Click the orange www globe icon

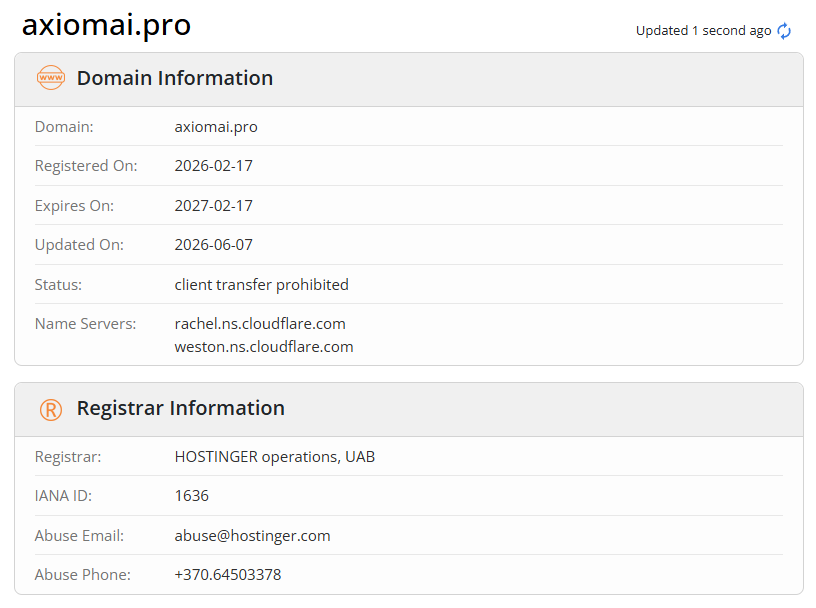(x=50, y=78)
